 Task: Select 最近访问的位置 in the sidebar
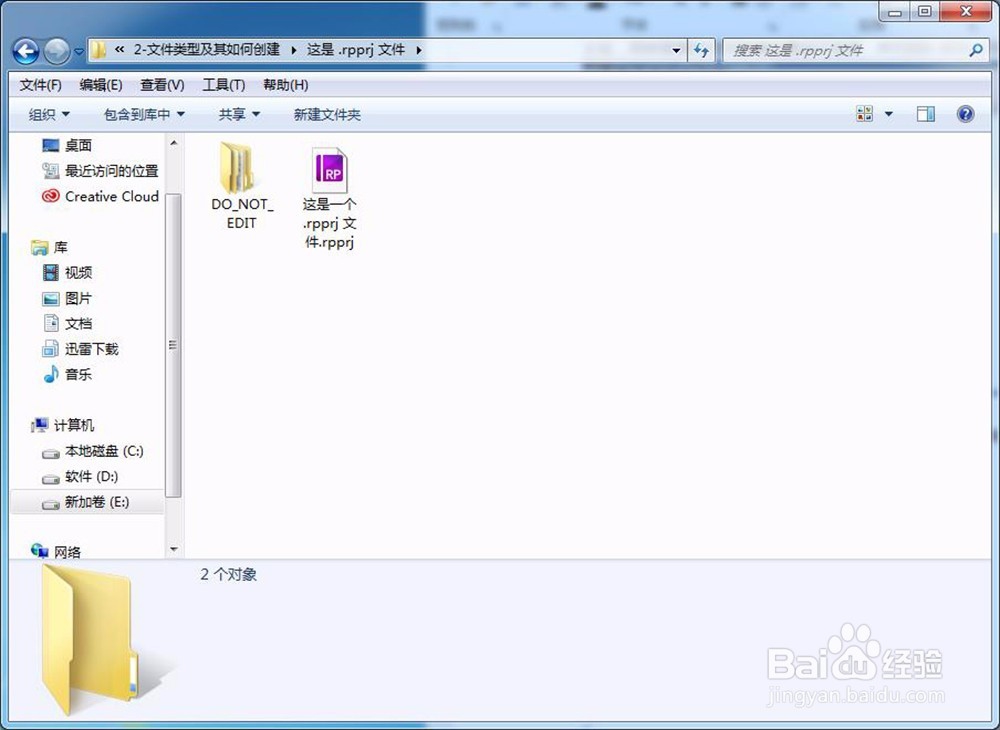(x=111, y=171)
